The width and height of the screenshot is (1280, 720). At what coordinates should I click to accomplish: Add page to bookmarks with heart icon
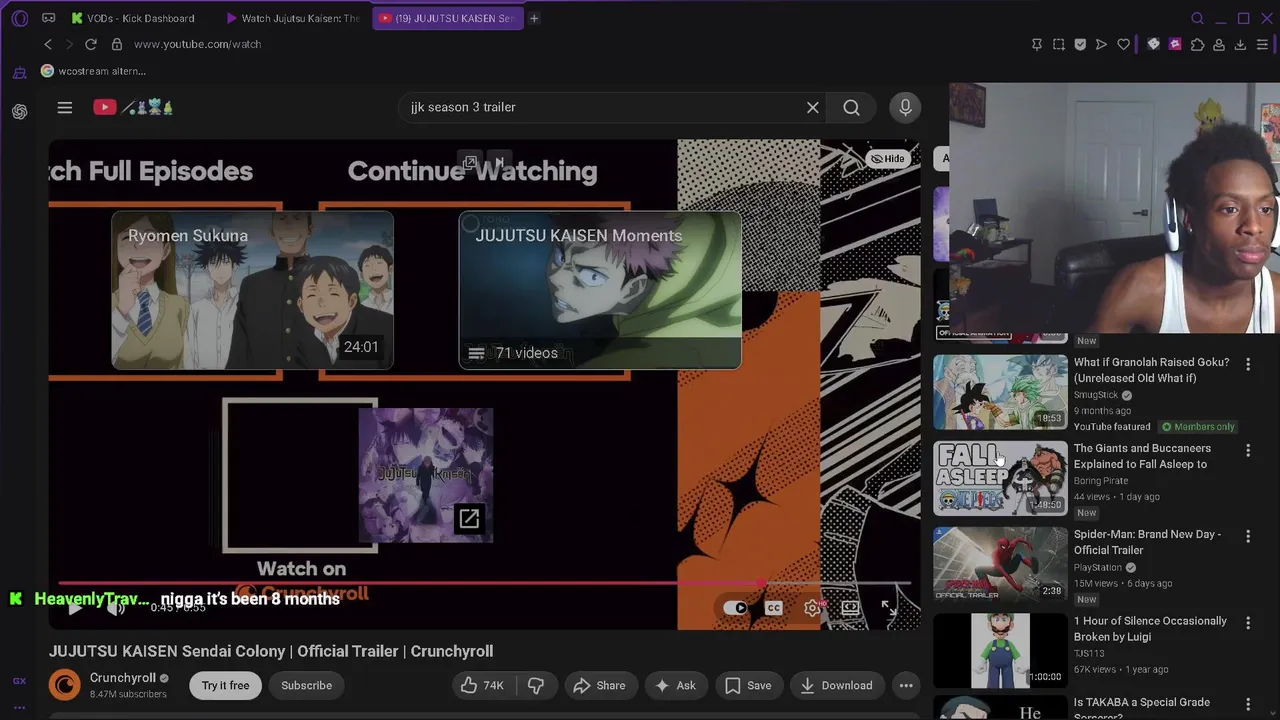(x=1124, y=44)
